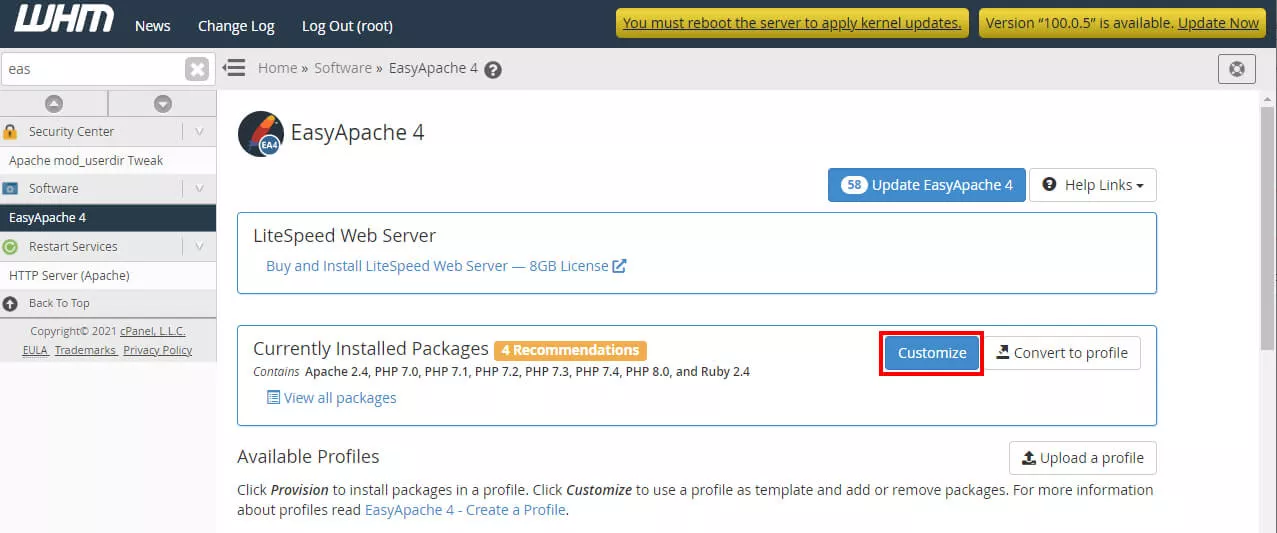
Task: Click the Update EasyApache 4 button
Action: (927, 185)
